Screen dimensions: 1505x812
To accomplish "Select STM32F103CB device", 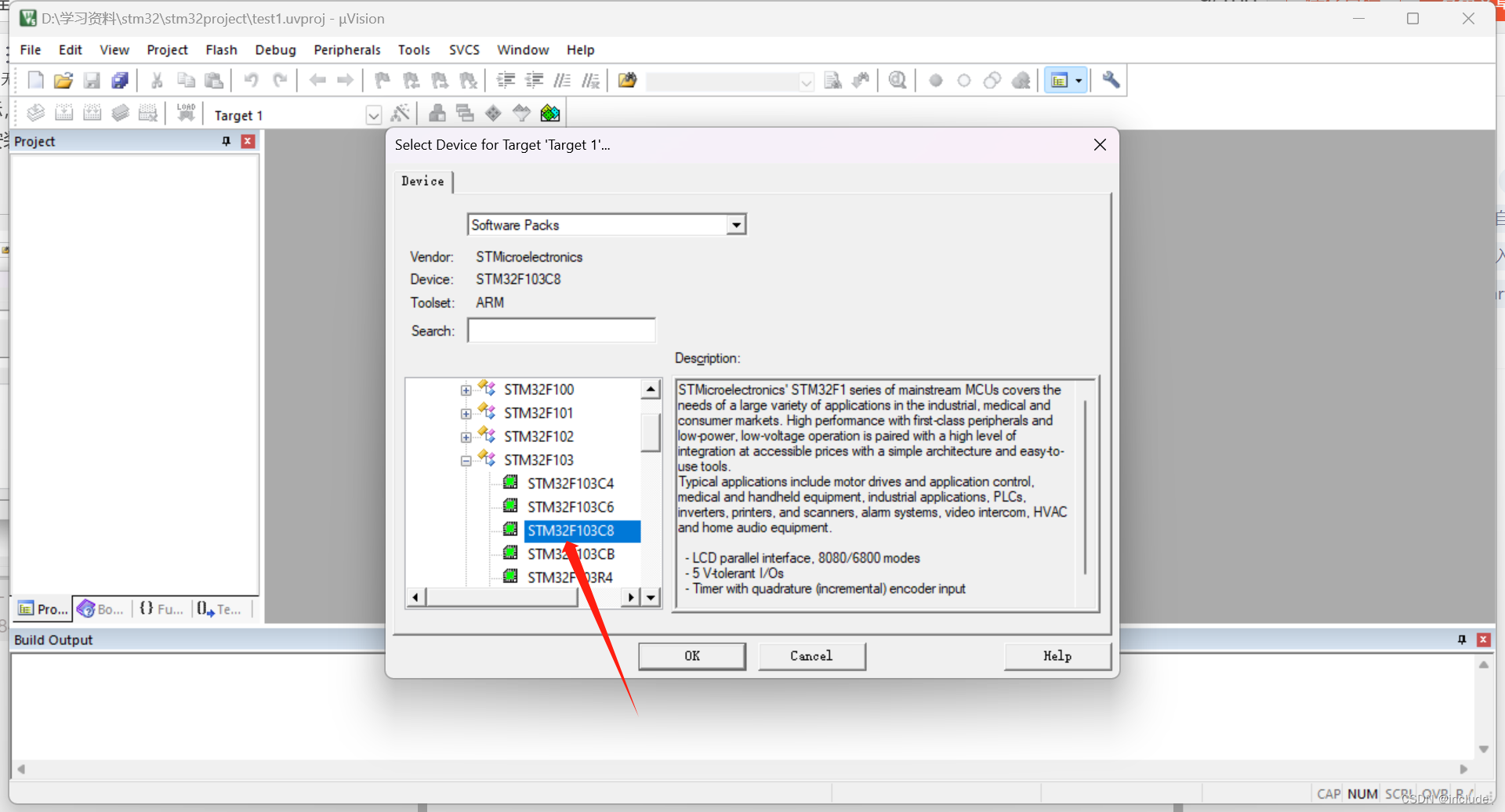I will pyautogui.click(x=571, y=554).
